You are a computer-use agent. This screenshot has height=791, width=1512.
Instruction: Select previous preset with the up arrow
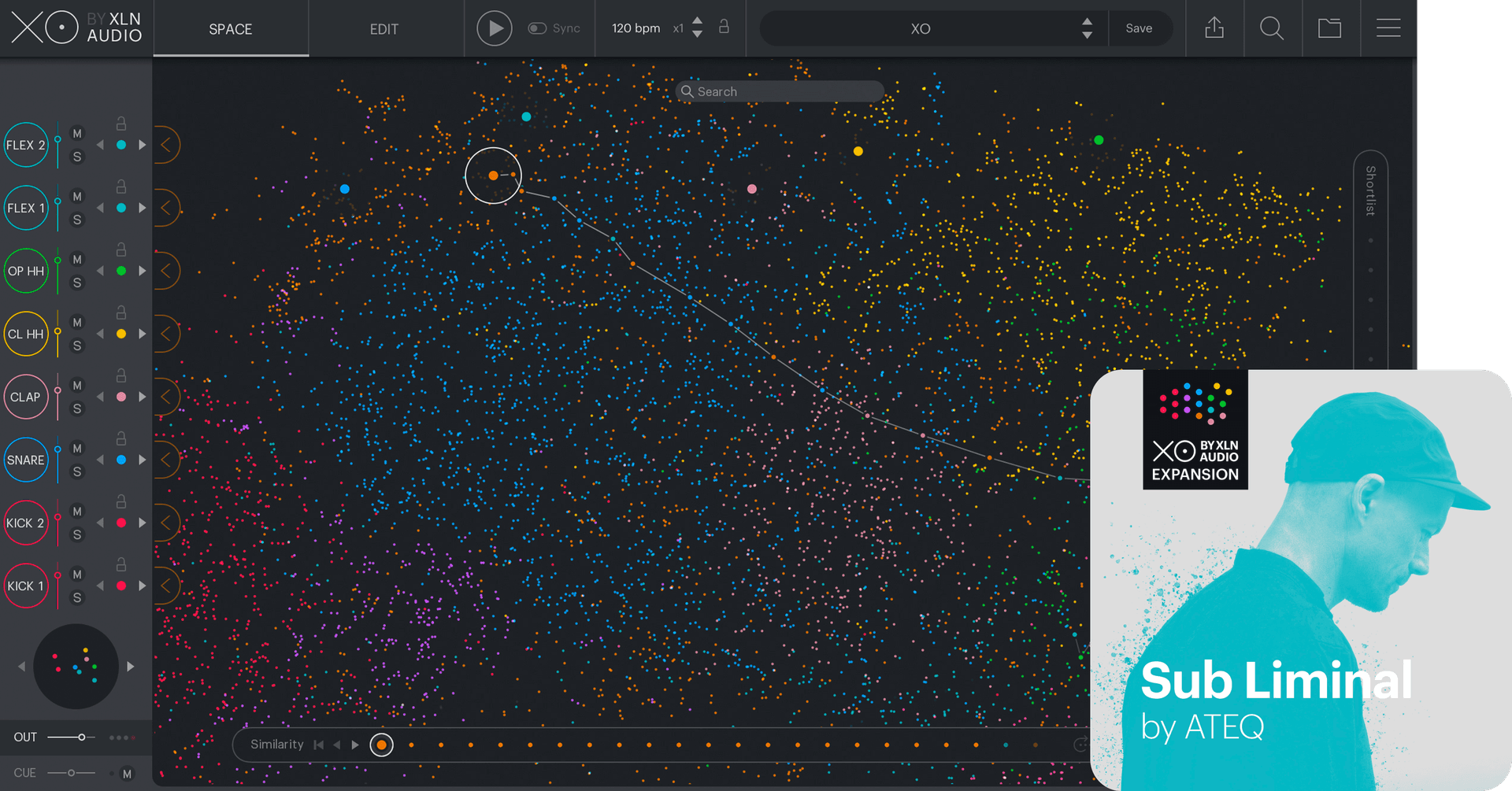(1087, 21)
